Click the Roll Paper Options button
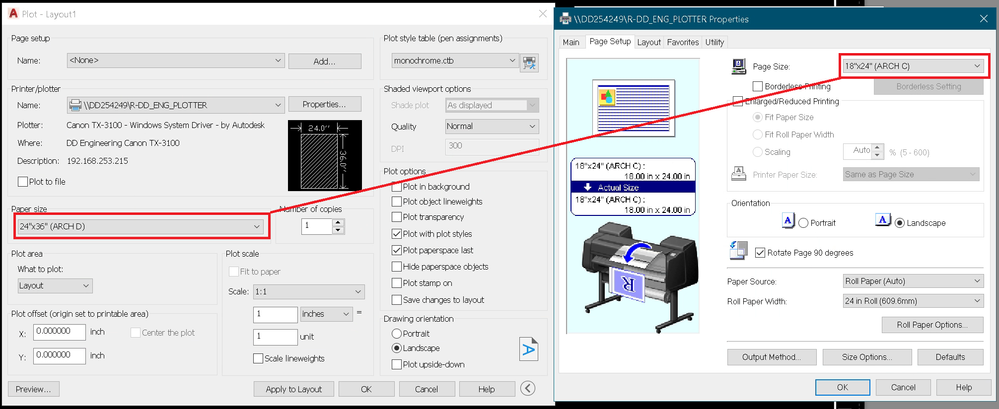 click(x=932, y=324)
